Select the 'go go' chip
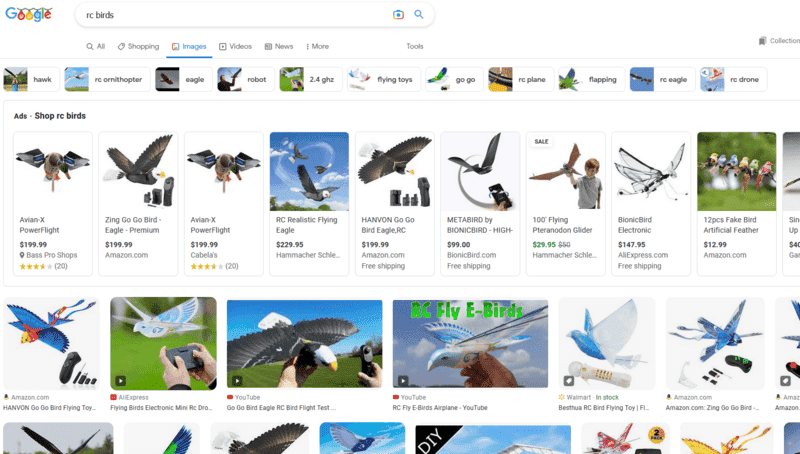The width and height of the screenshot is (800, 454). click(454, 80)
